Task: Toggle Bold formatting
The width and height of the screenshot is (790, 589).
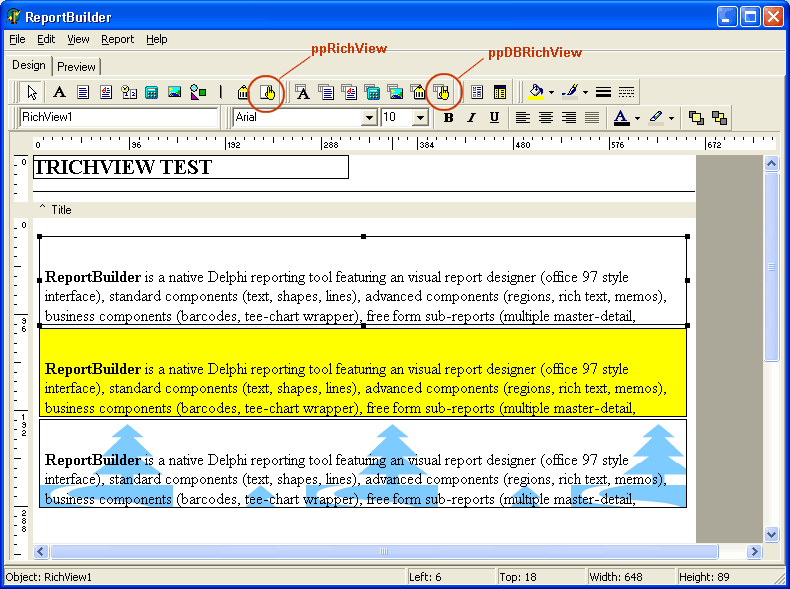Action: pyautogui.click(x=448, y=118)
